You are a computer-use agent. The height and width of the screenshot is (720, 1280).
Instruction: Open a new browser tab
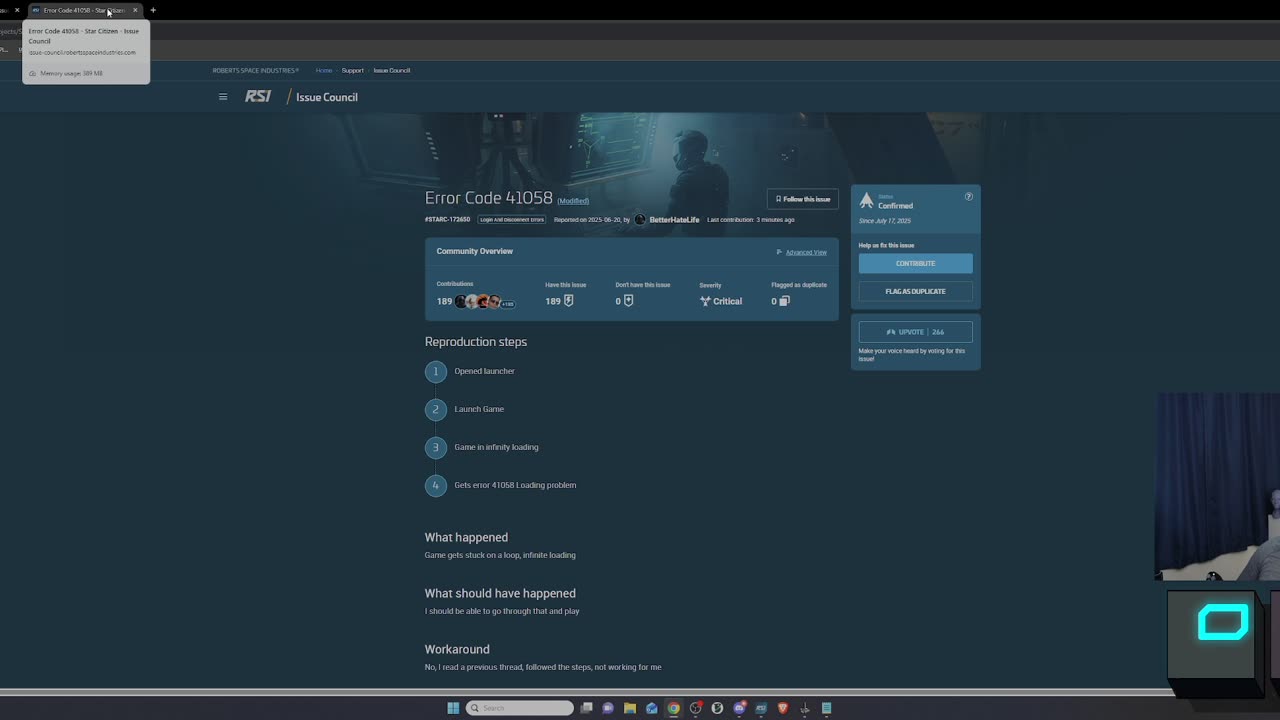tap(153, 10)
